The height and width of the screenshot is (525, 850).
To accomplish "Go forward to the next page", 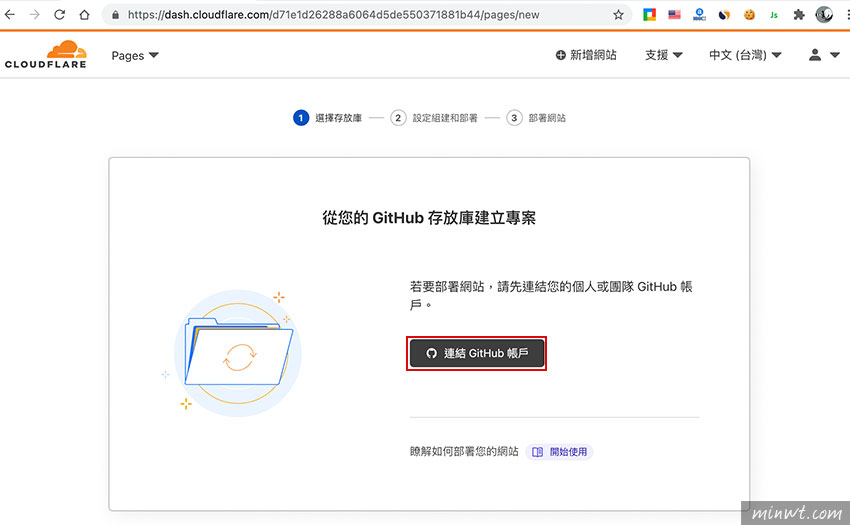I will tap(35, 15).
